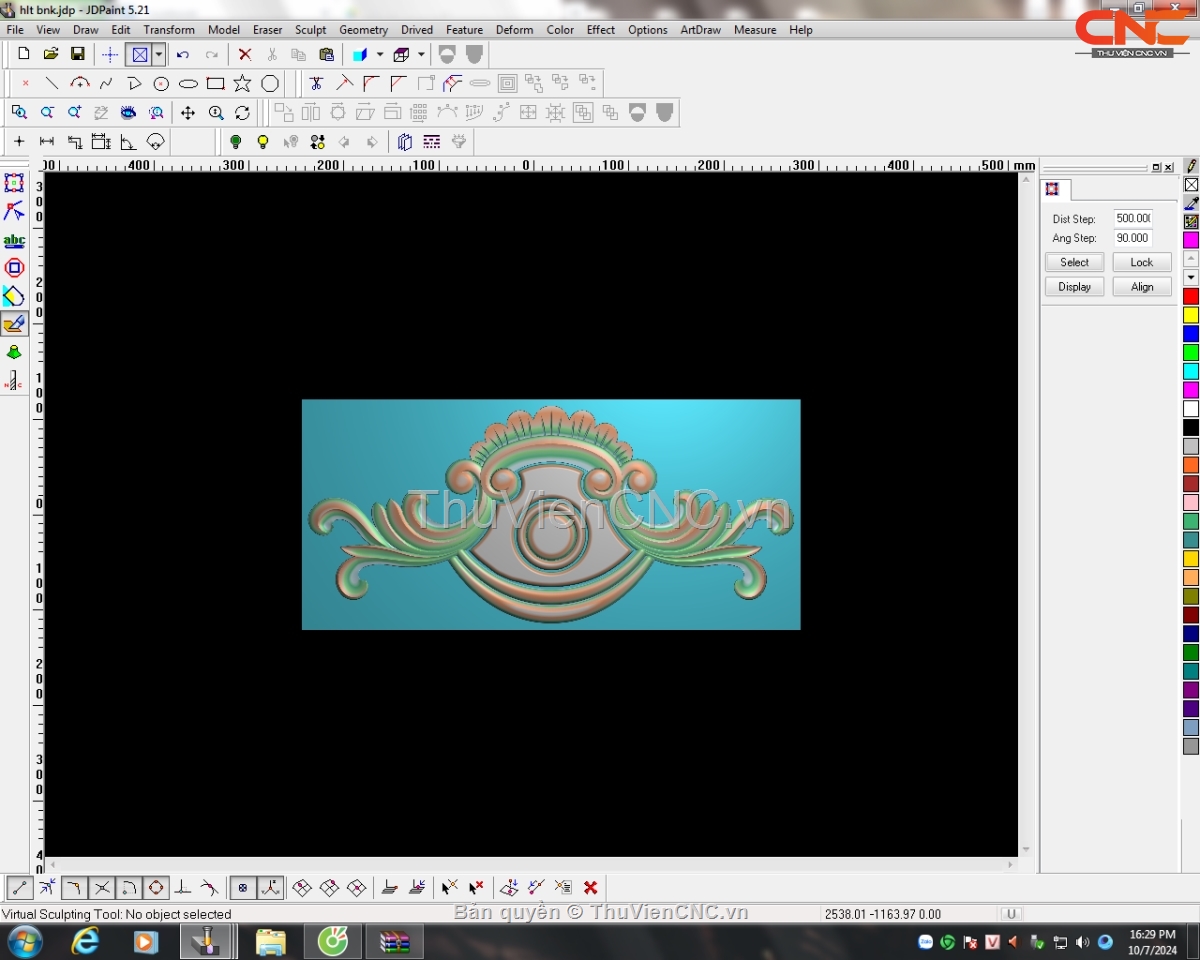Select the star shape tool
This screenshot has height=960, width=1200.
click(x=242, y=83)
